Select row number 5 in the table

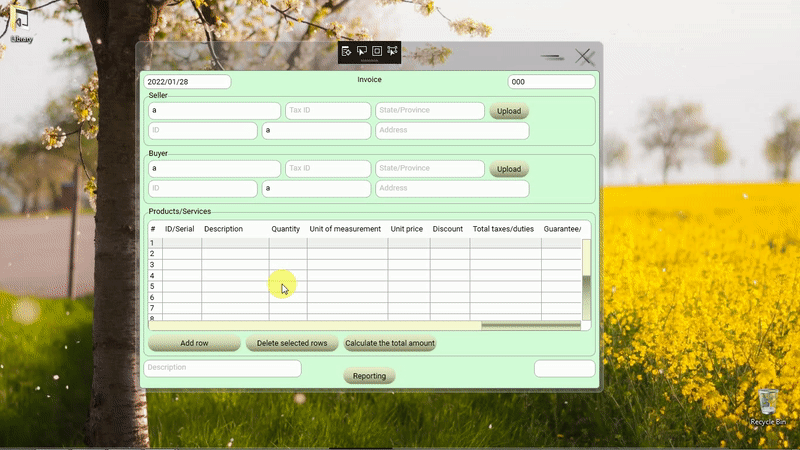point(152,286)
